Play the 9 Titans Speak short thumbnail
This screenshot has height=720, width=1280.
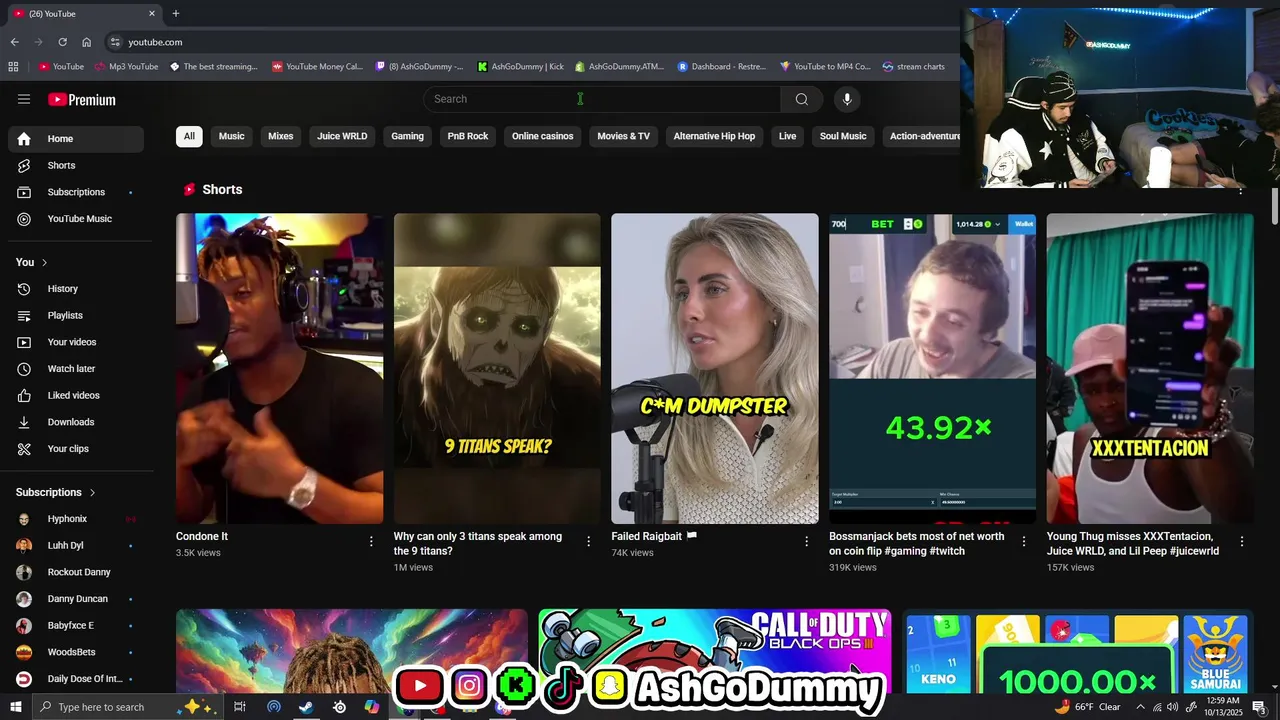pos(497,368)
